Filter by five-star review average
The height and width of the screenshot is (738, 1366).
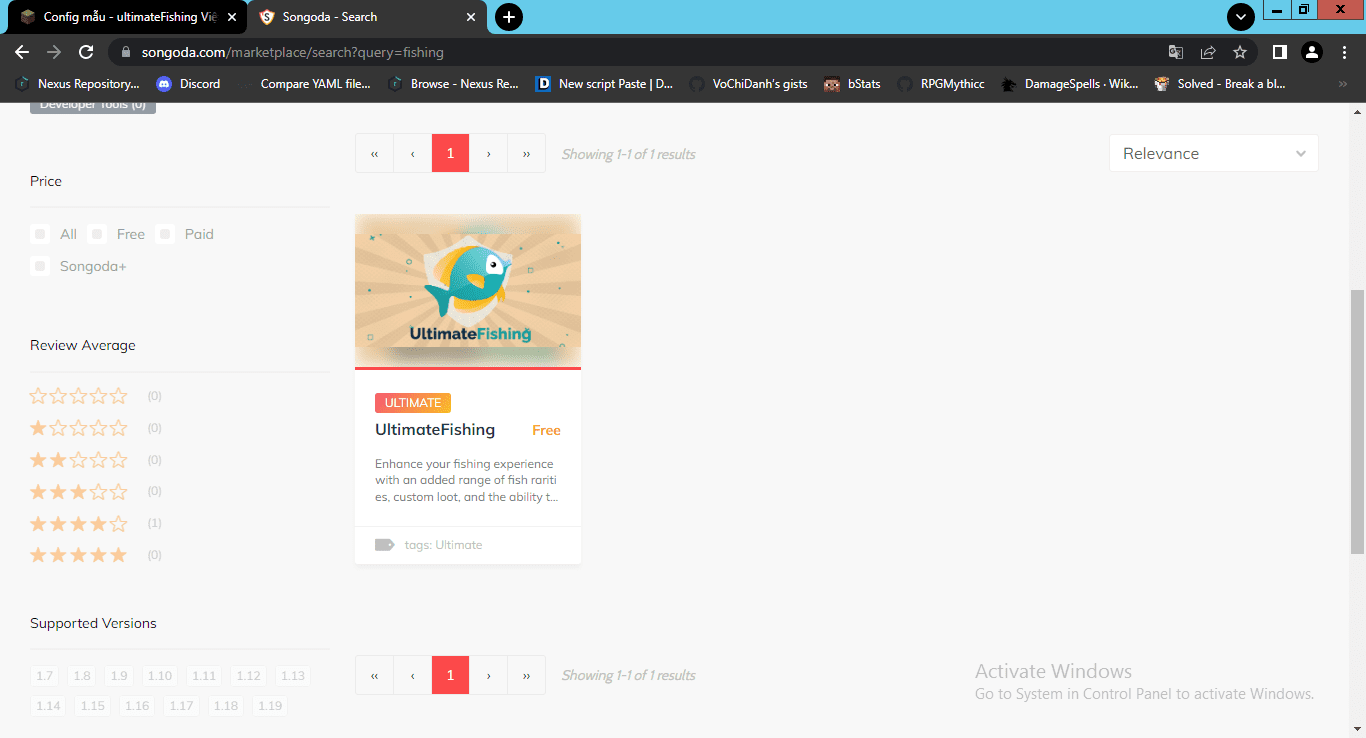point(78,555)
